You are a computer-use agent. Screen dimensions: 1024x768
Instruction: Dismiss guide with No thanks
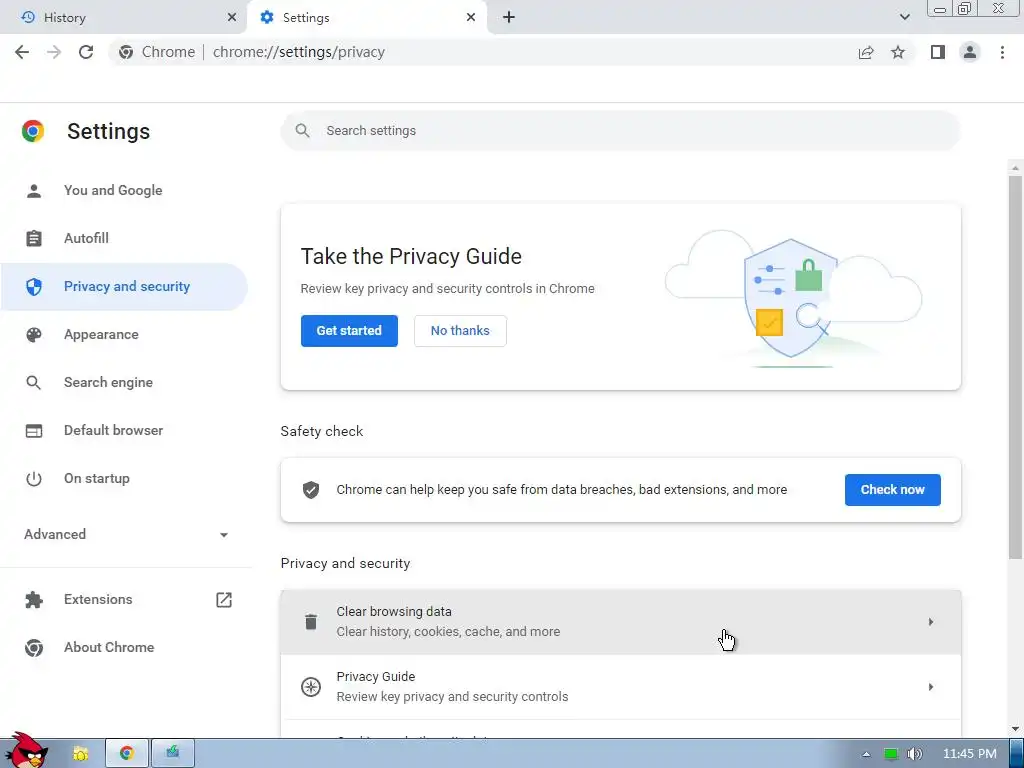click(460, 331)
